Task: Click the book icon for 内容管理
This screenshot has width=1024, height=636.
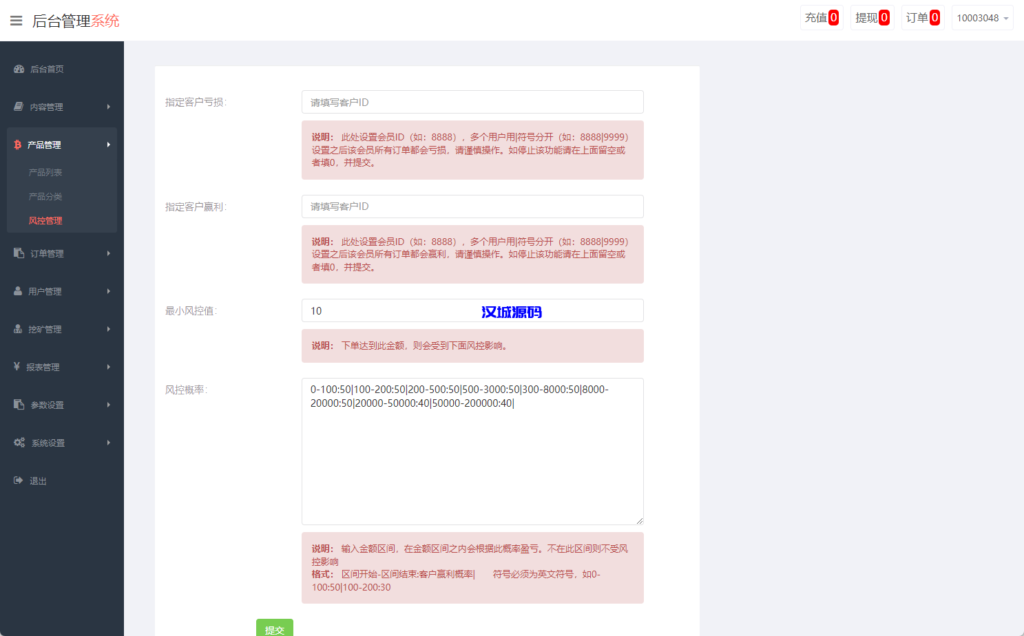Action: [x=18, y=107]
